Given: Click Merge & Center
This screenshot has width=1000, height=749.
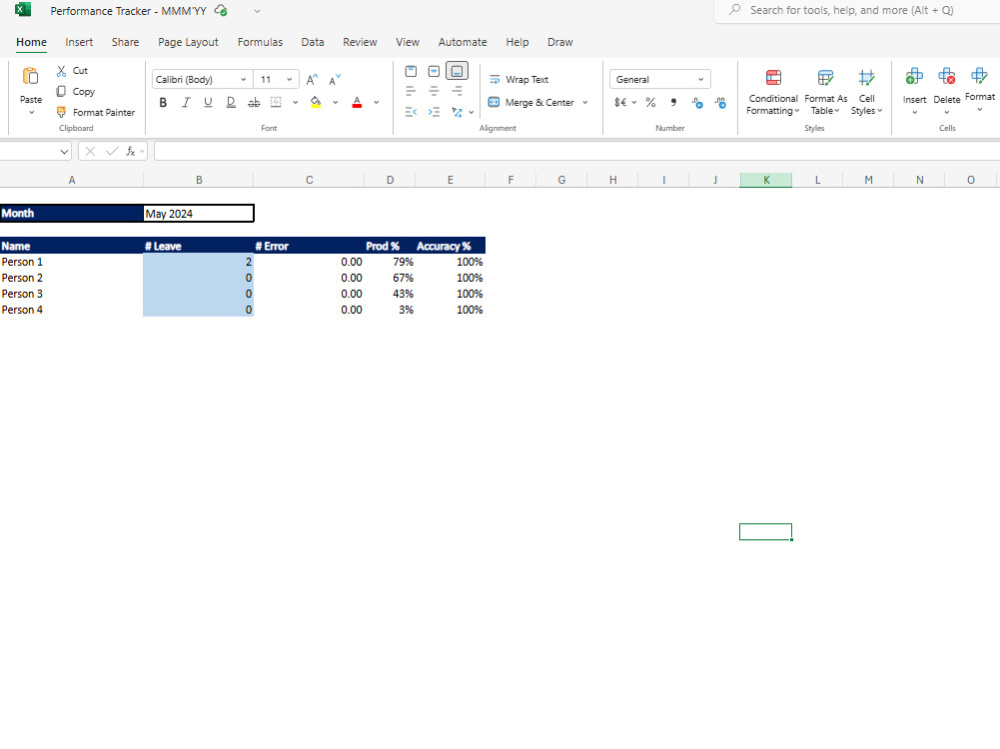Looking at the screenshot, I should click(531, 102).
